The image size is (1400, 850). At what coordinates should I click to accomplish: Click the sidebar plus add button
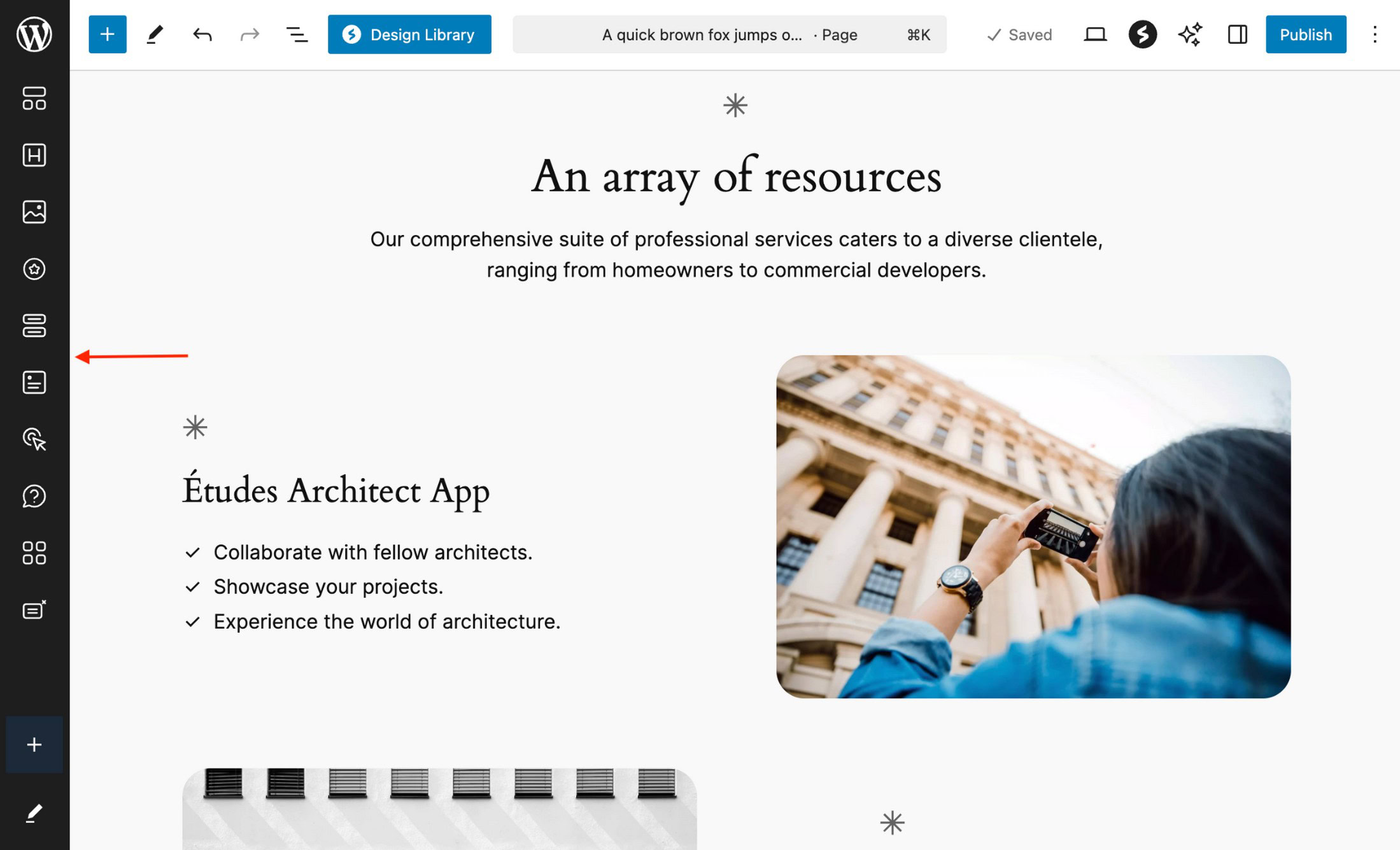pos(34,744)
